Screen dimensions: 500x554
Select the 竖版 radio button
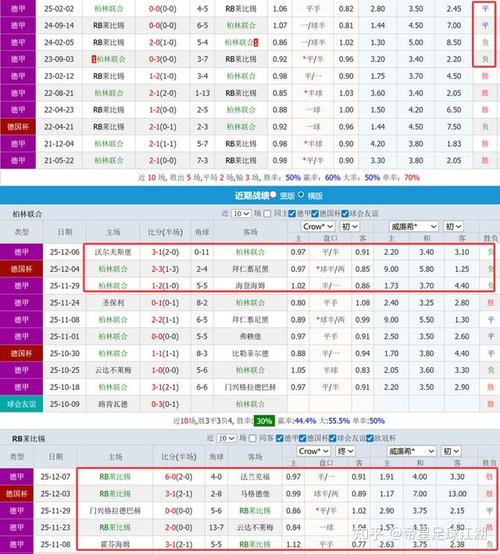[x=273, y=194]
